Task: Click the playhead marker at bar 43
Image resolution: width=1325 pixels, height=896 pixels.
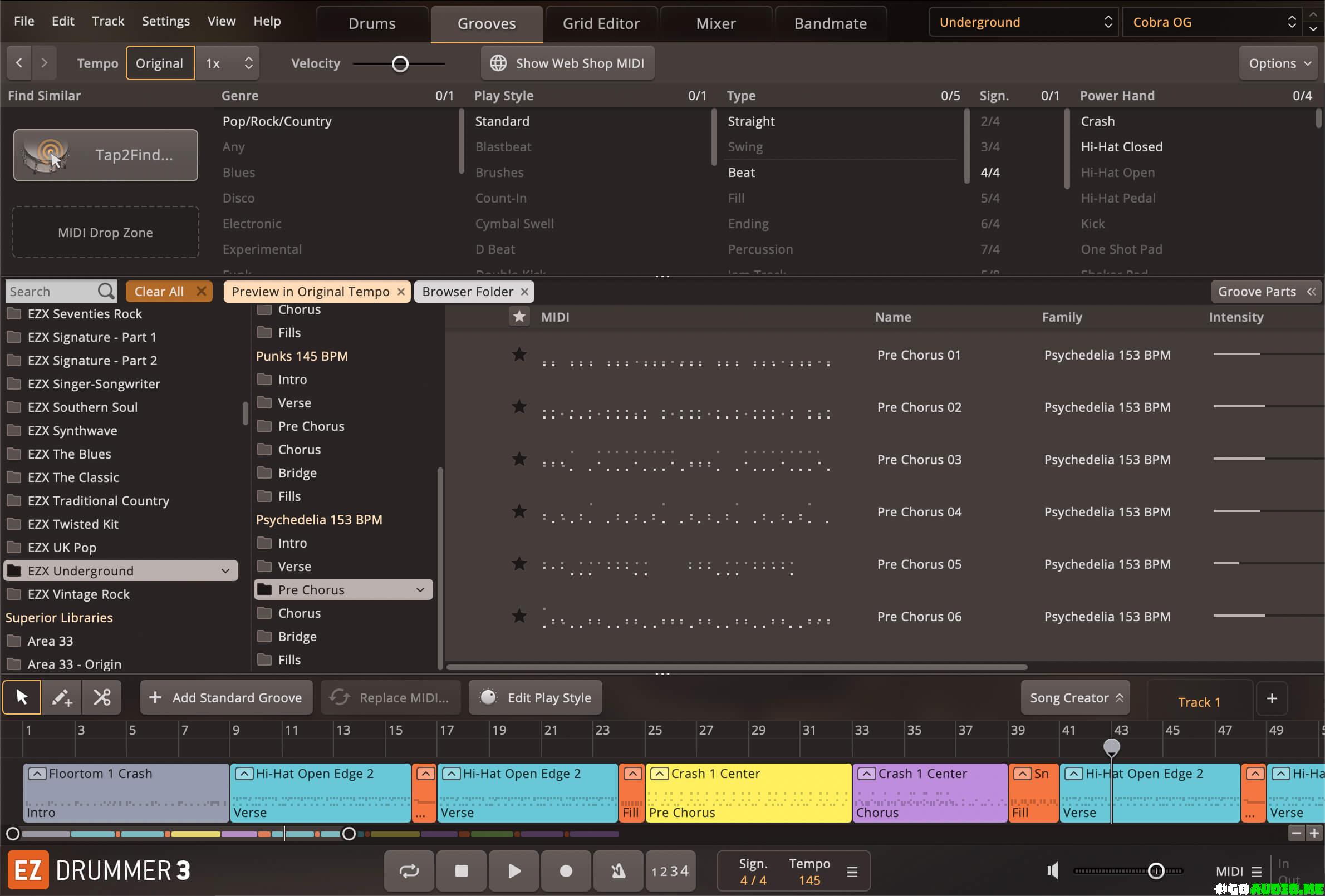Action: click(1111, 746)
